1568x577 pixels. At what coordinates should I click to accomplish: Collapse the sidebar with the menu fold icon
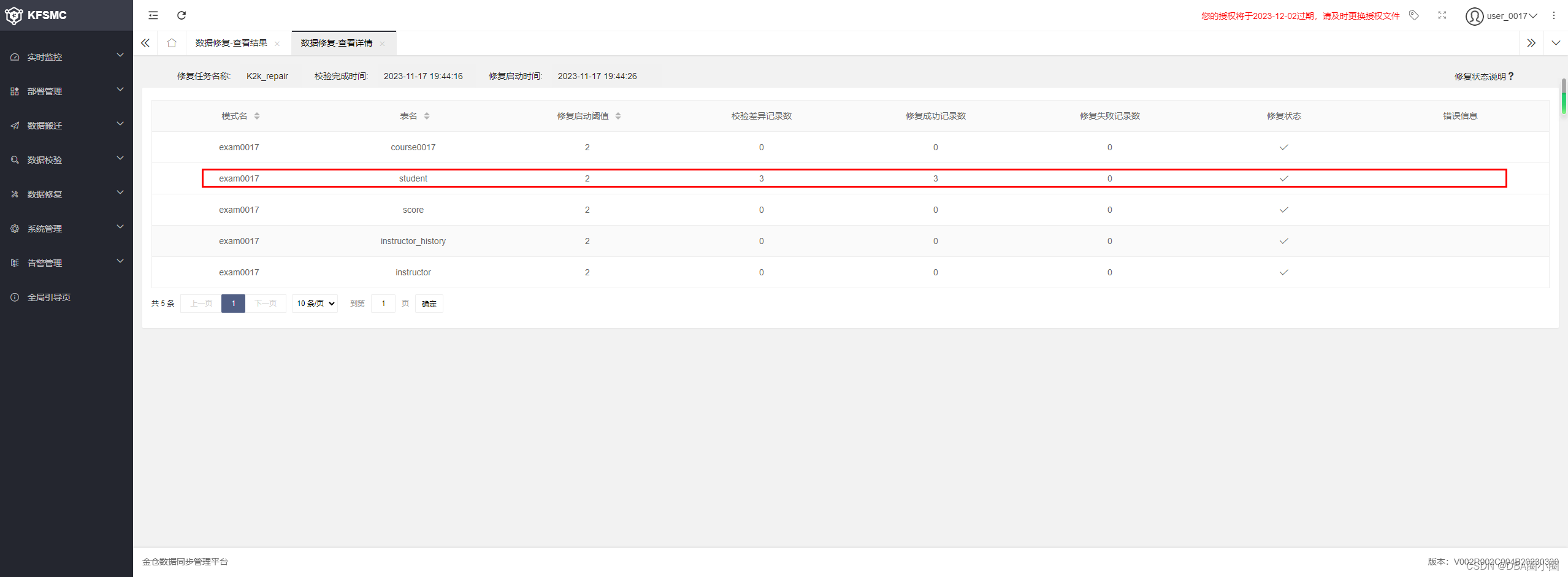(x=153, y=15)
